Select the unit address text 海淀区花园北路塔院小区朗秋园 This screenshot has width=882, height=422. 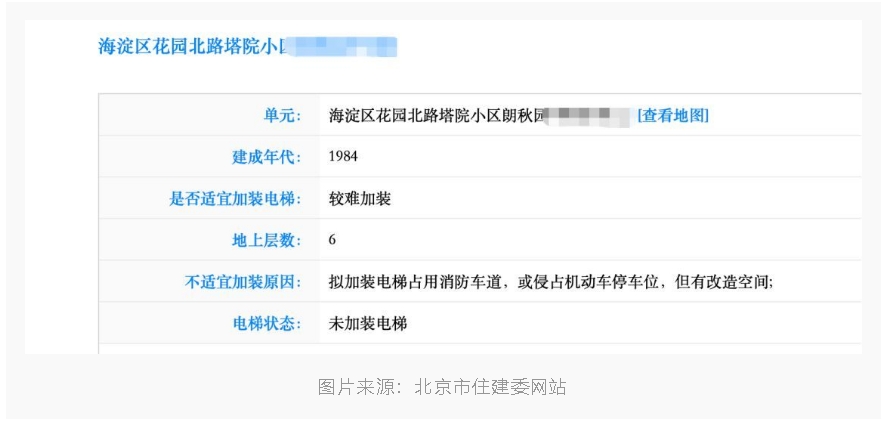tap(438, 115)
